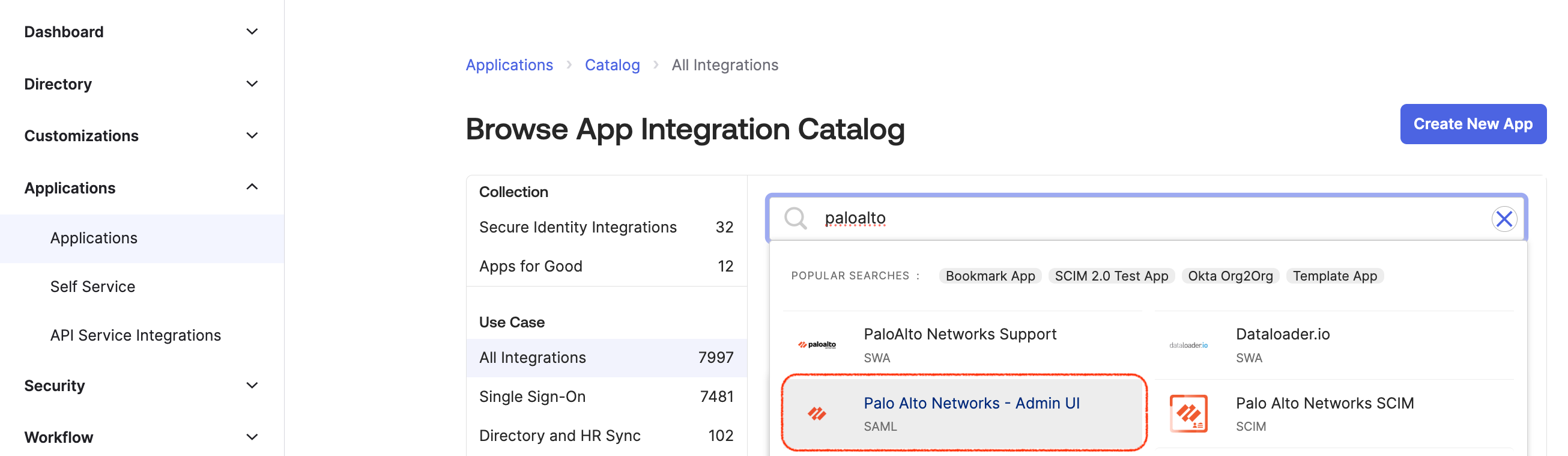
Task: Click the Okta Org2Org popular search
Action: [1230, 276]
